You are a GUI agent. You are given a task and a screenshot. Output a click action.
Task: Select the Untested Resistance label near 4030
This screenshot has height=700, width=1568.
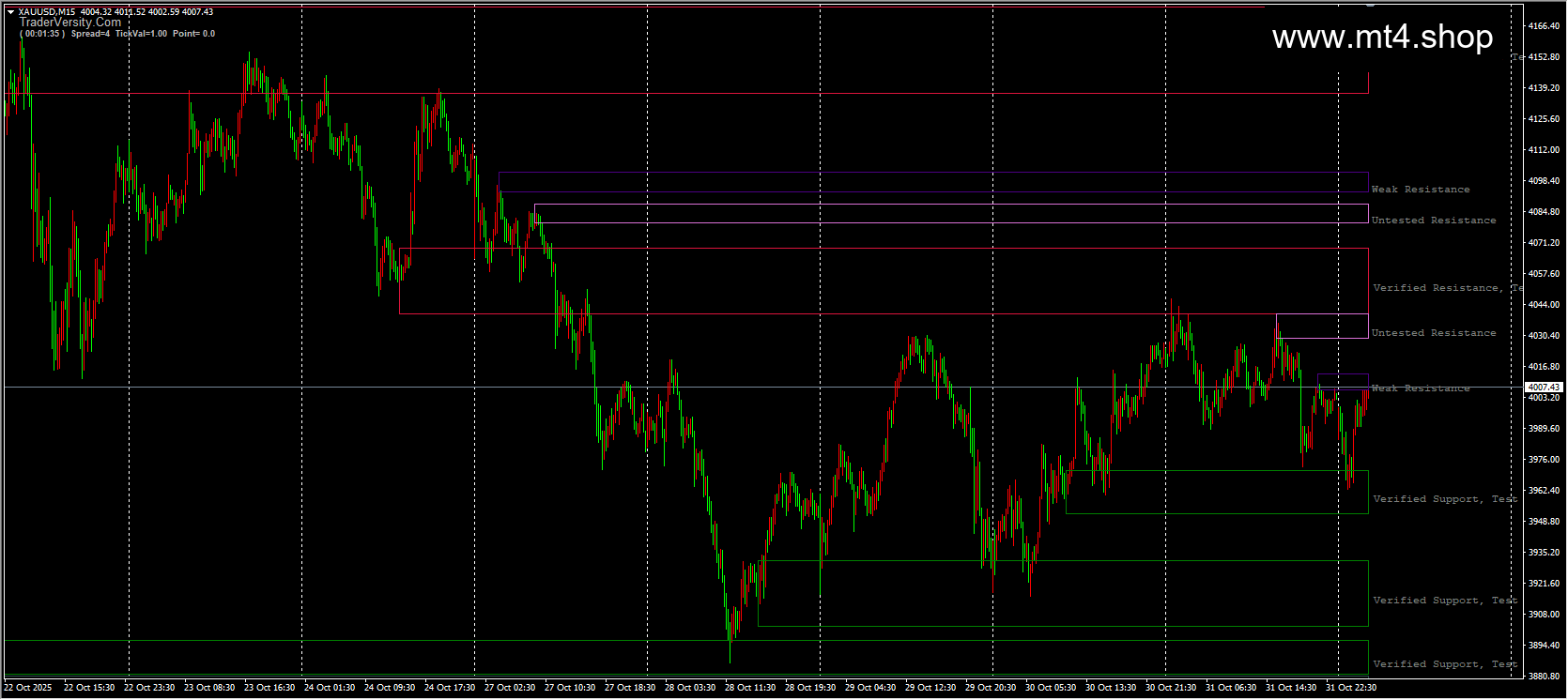point(1434,333)
